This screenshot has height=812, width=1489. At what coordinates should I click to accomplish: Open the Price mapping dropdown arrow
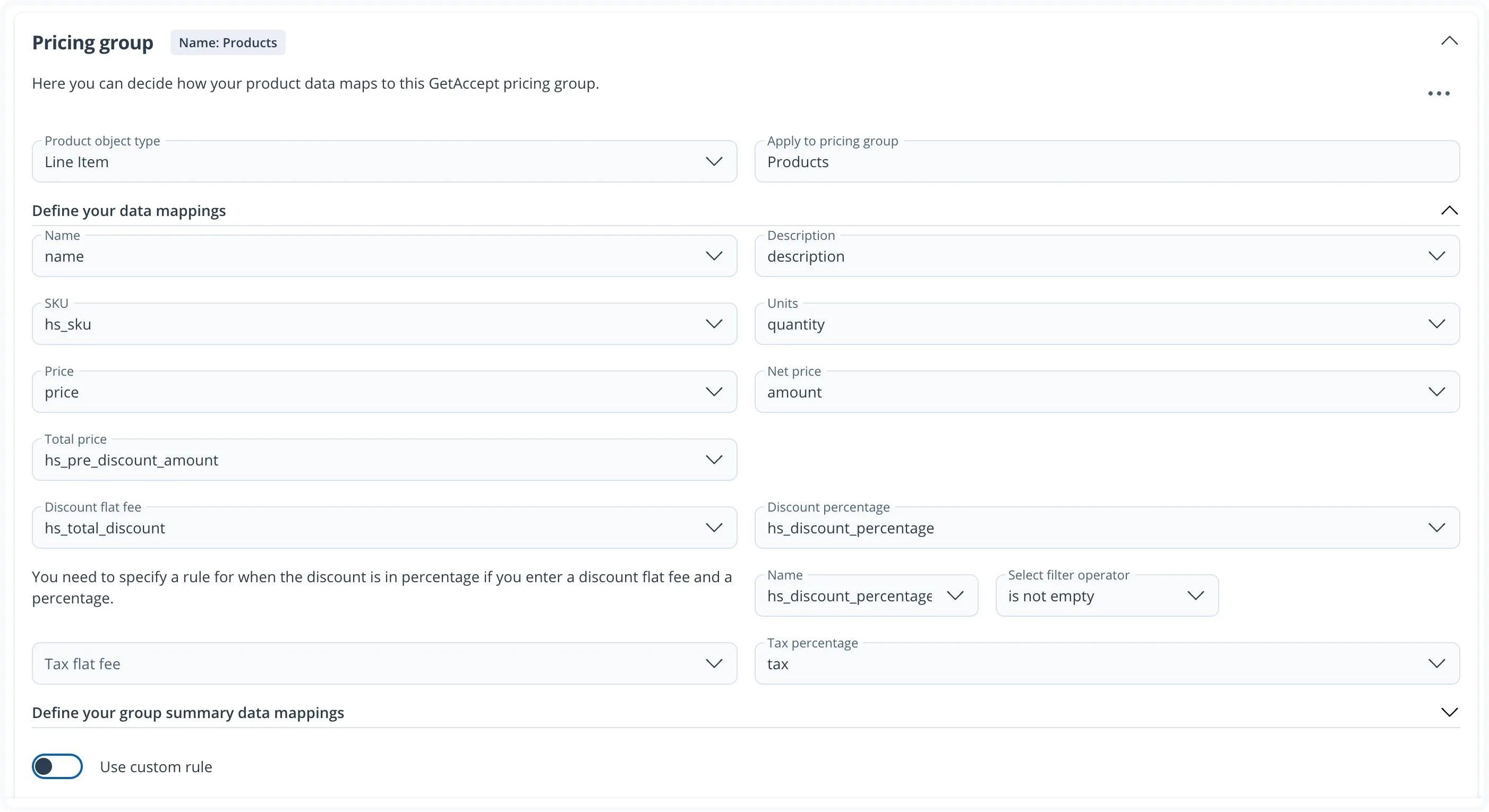coord(714,392)
